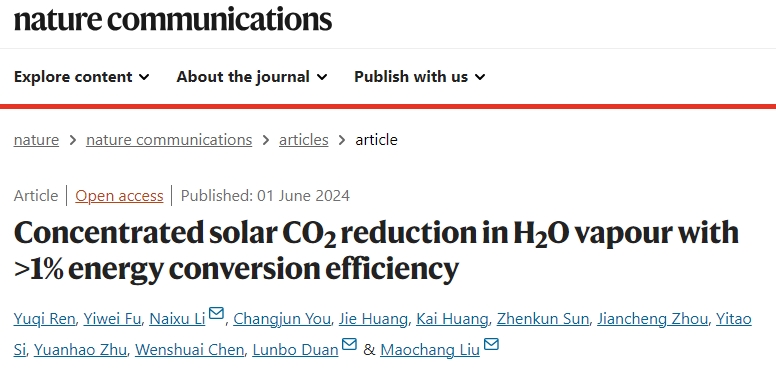
Task: Click the nature communications logo
Action: (x=173, y=19)
